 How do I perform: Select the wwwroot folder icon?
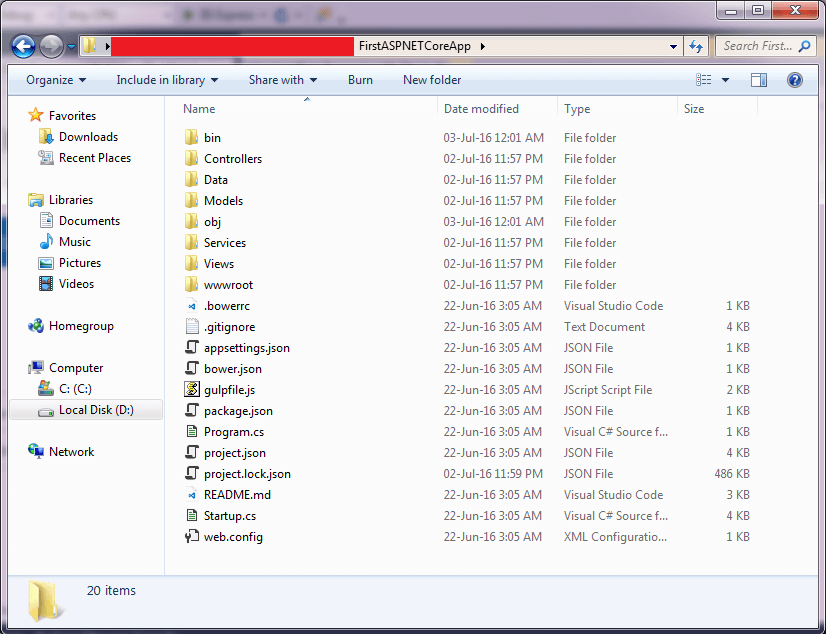(191, 284)
